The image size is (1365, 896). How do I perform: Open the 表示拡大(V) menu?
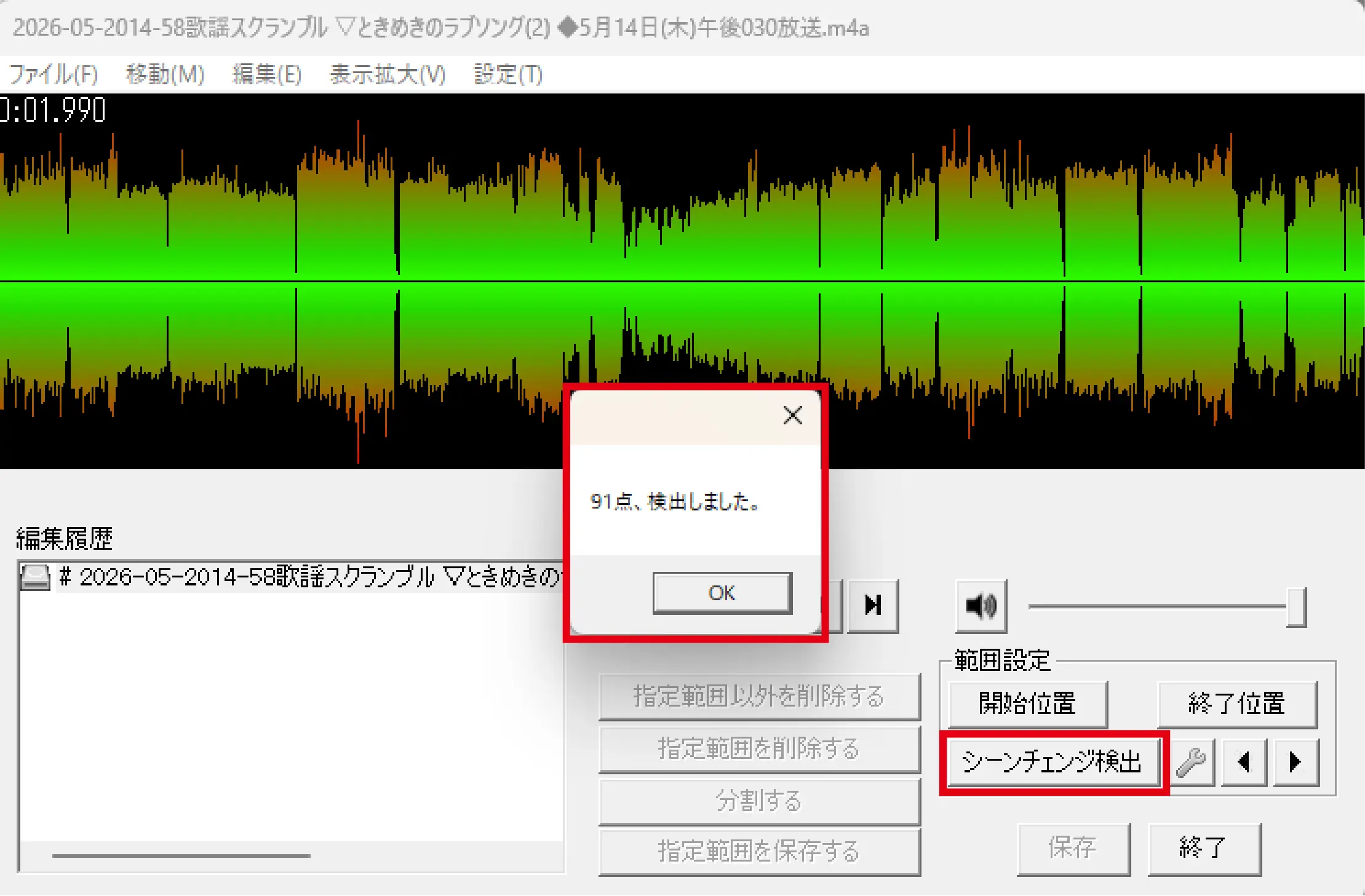tap(388, 74)
